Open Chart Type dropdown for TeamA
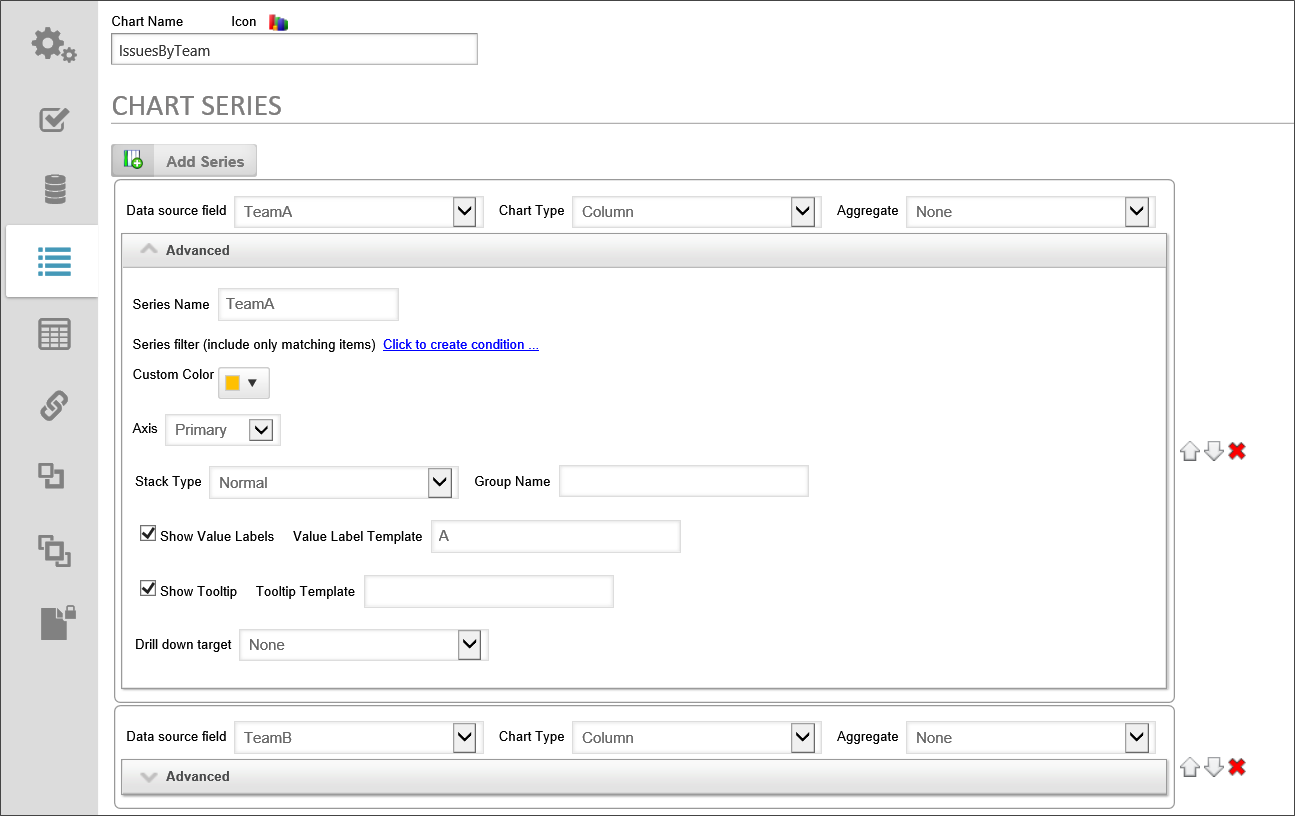This screenshot has height=816, width=1295. point(802,211)
